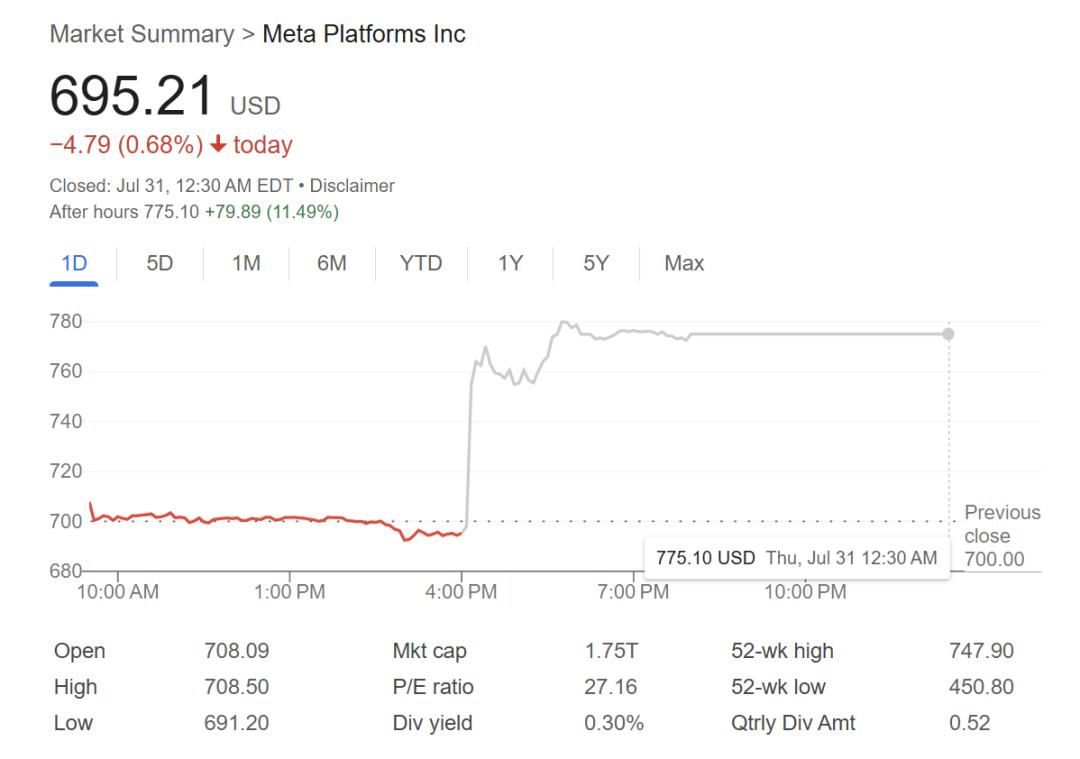This screenshot has height=759, width=1080.
Task: Open the Disclaimer link
Action: tap(352, 186)
